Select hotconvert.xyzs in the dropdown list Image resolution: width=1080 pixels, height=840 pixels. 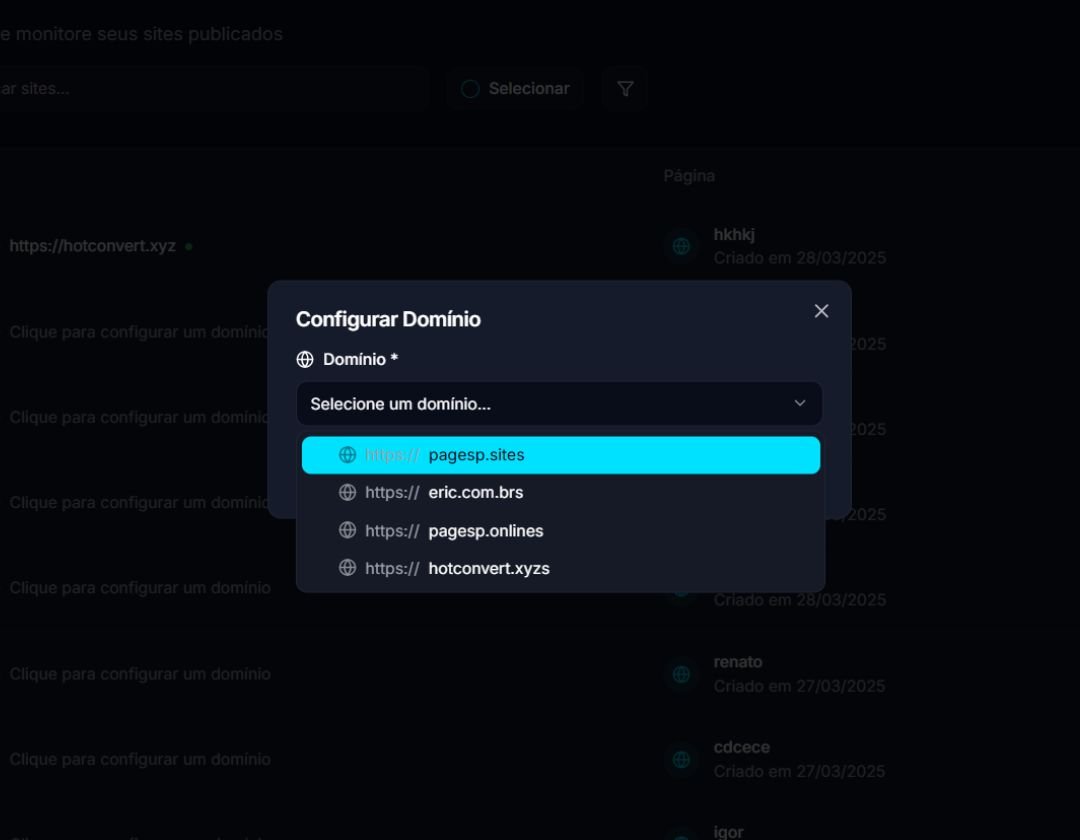pos(560,569)
